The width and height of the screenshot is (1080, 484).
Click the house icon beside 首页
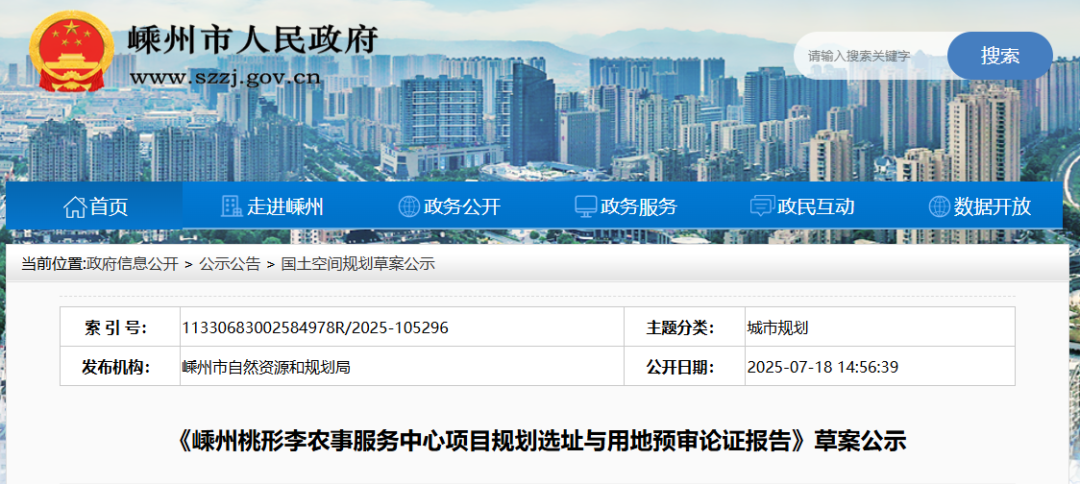[74, 207]
